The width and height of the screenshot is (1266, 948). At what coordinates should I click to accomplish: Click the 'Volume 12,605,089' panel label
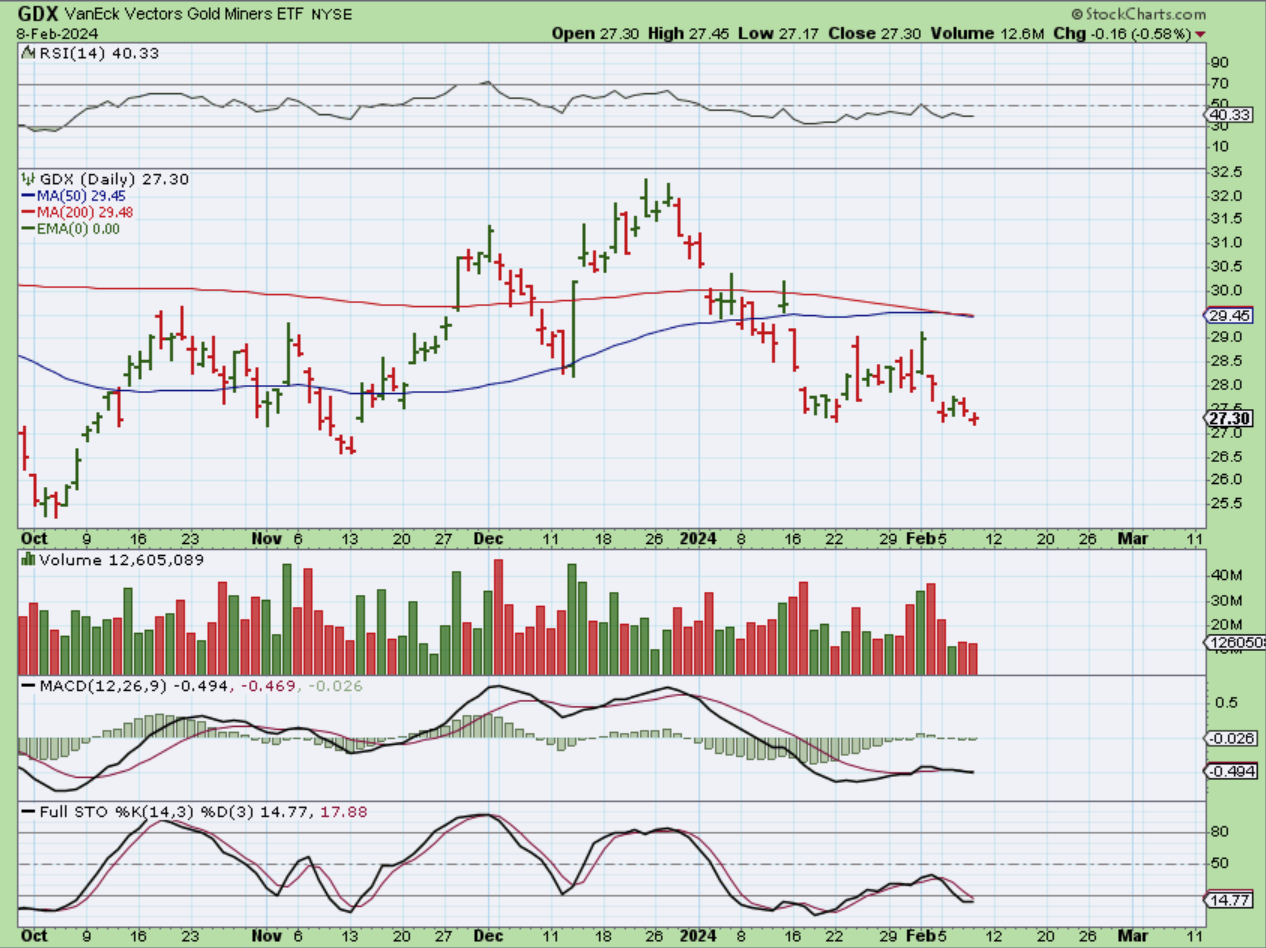[x=122, y=560]
